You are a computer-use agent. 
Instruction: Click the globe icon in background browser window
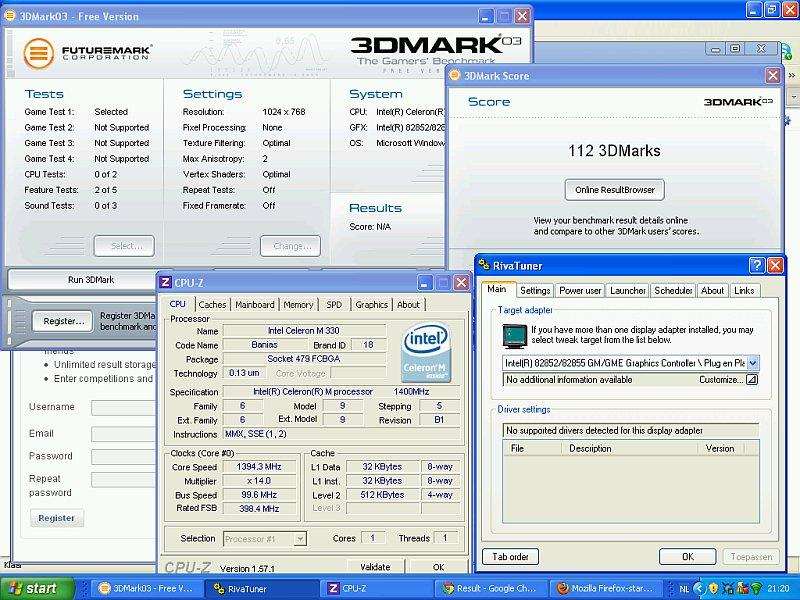(786, 51)
